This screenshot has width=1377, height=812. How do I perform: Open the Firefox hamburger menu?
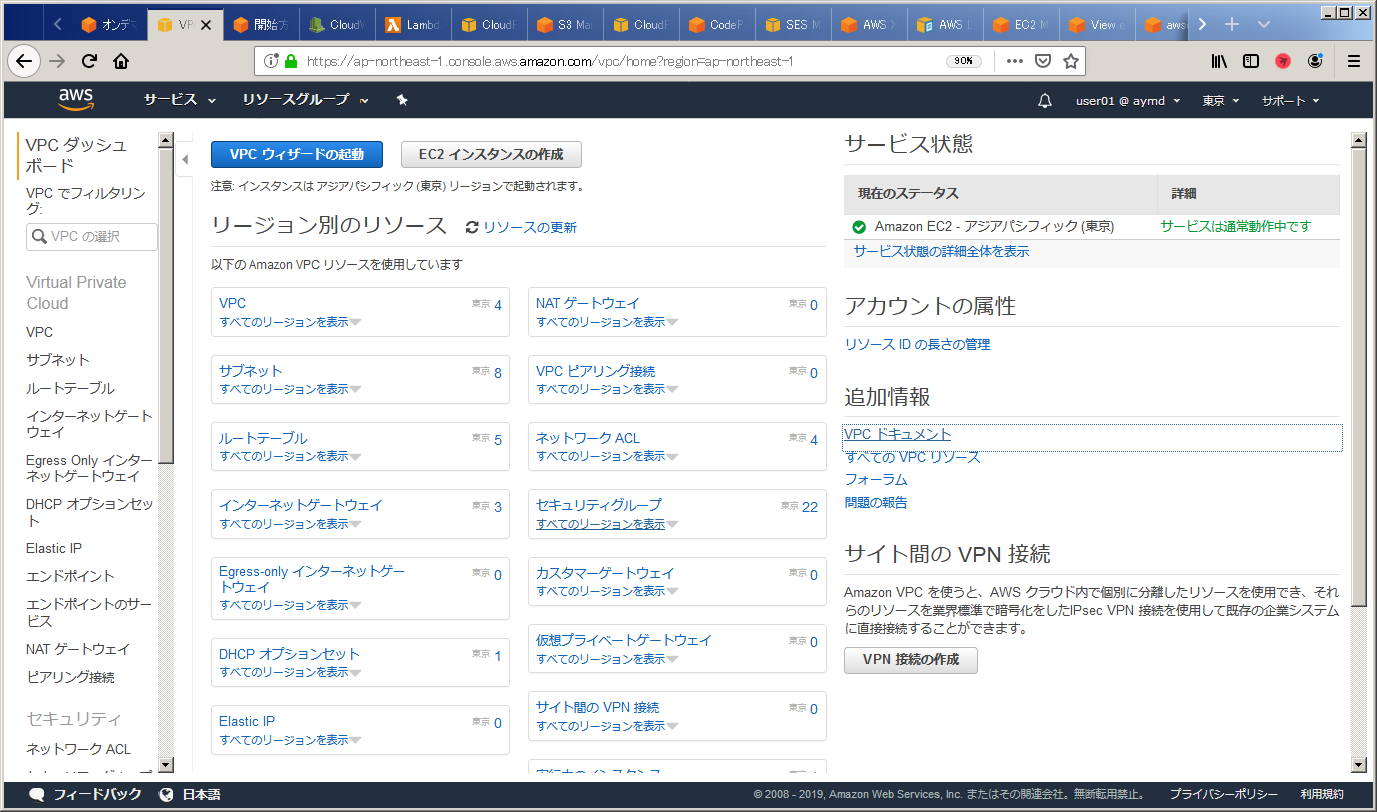[x=1354, y=61]
